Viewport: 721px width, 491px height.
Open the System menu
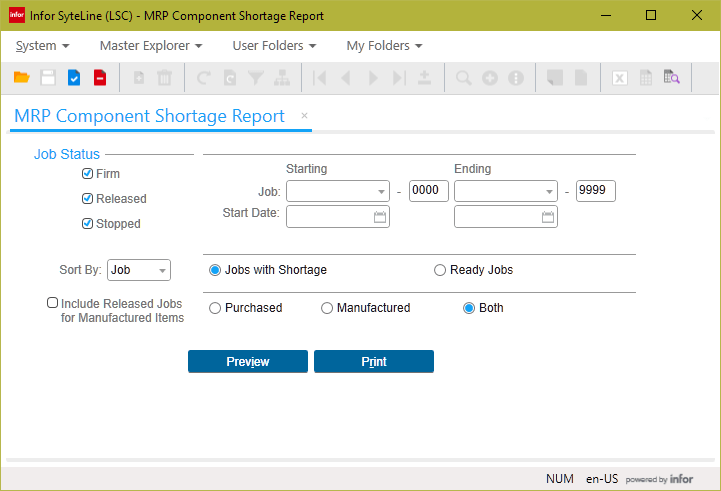[x=42, y=46]
